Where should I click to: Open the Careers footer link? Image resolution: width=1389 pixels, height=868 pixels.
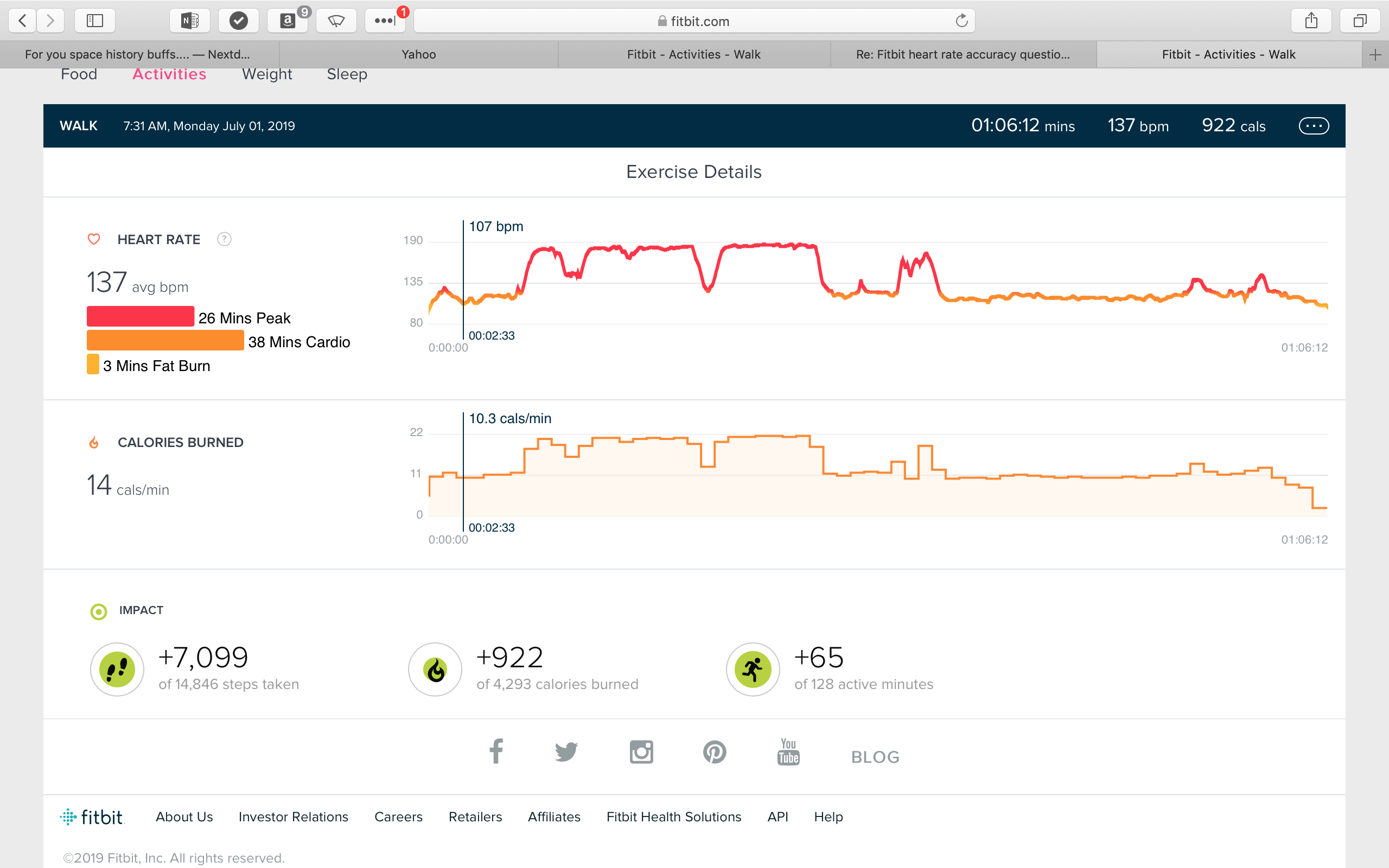398,817
